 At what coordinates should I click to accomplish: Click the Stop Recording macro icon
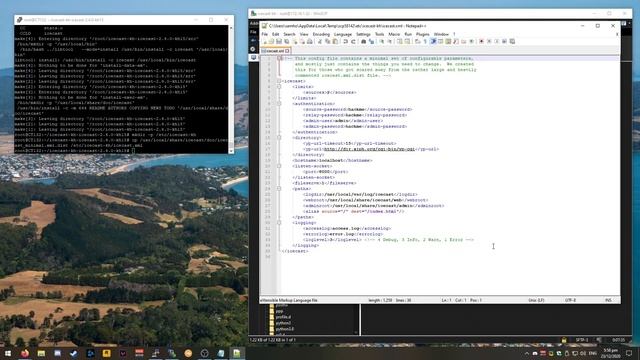click(489, 41)
